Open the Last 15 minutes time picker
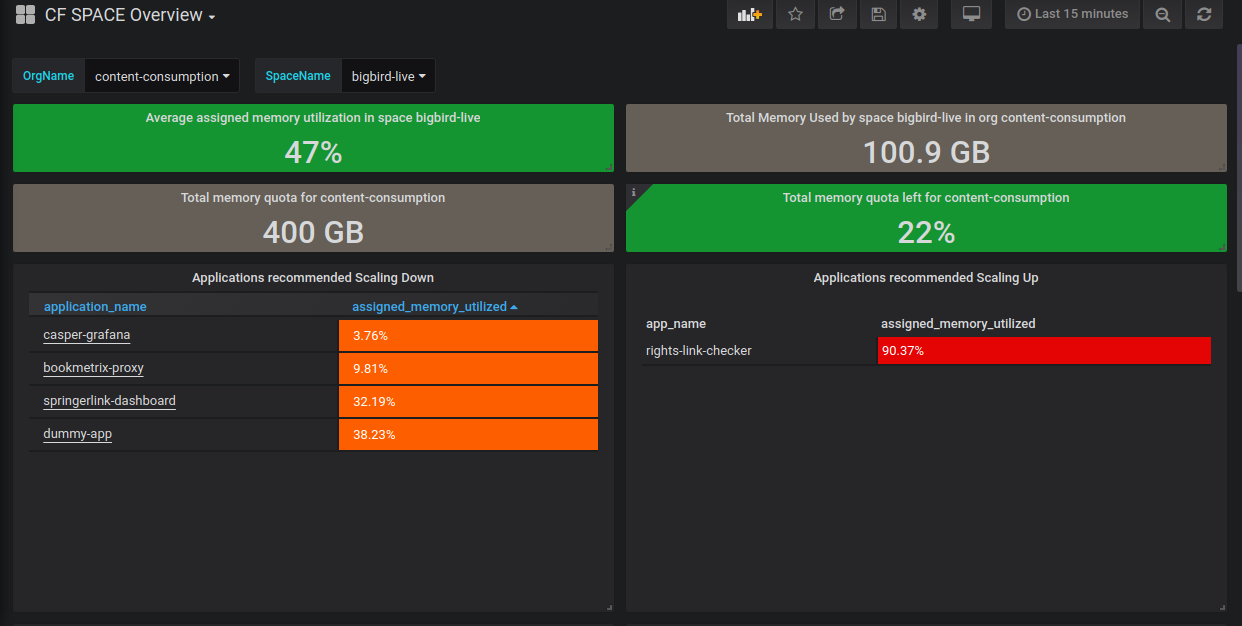Viewport: 1242px width, 626px height. [1072, 14]
